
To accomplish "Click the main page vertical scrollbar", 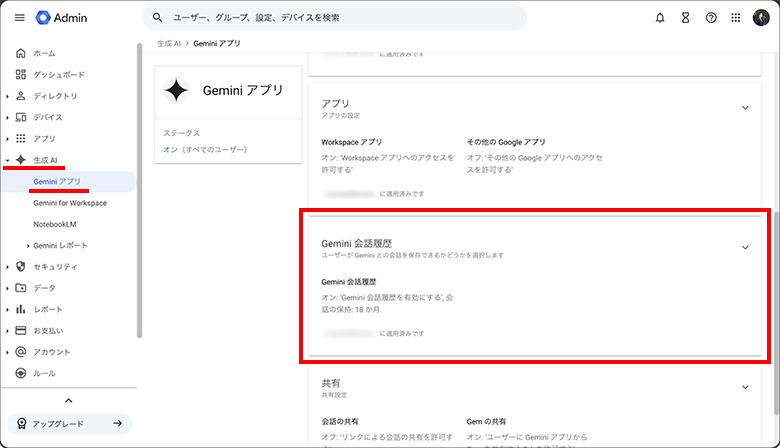I will [x=776, y=312].
